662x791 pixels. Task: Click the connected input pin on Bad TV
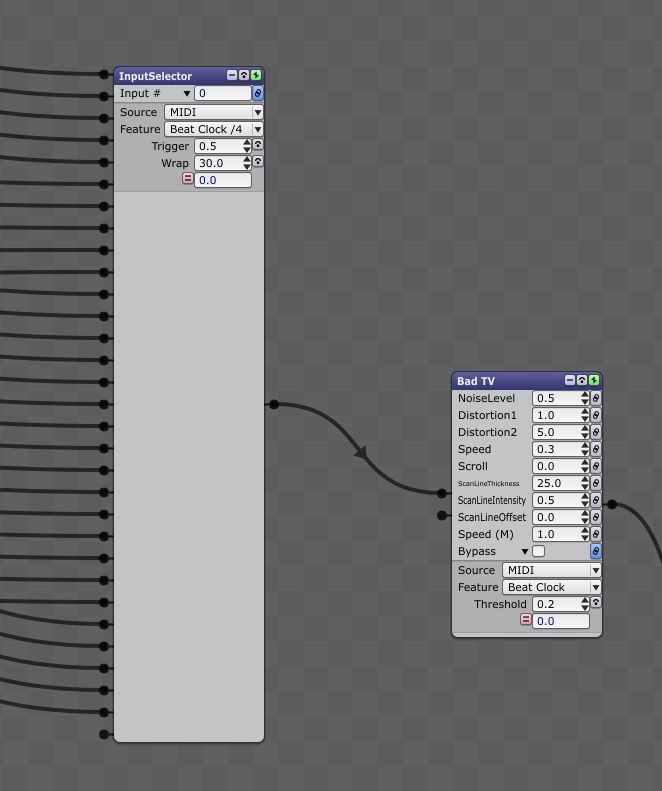tap(442, 493)
